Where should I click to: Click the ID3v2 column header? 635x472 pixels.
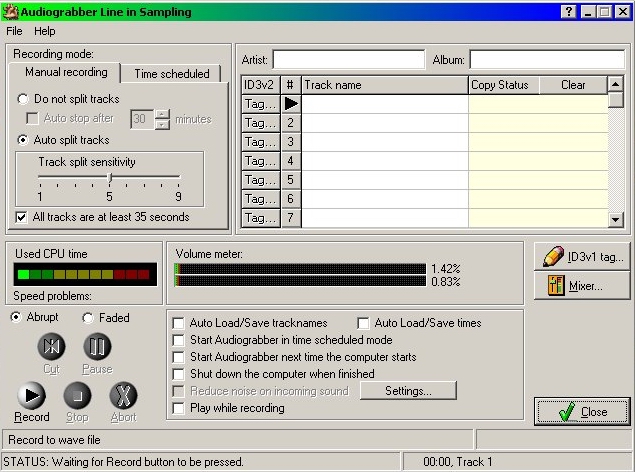coord(260,85)
